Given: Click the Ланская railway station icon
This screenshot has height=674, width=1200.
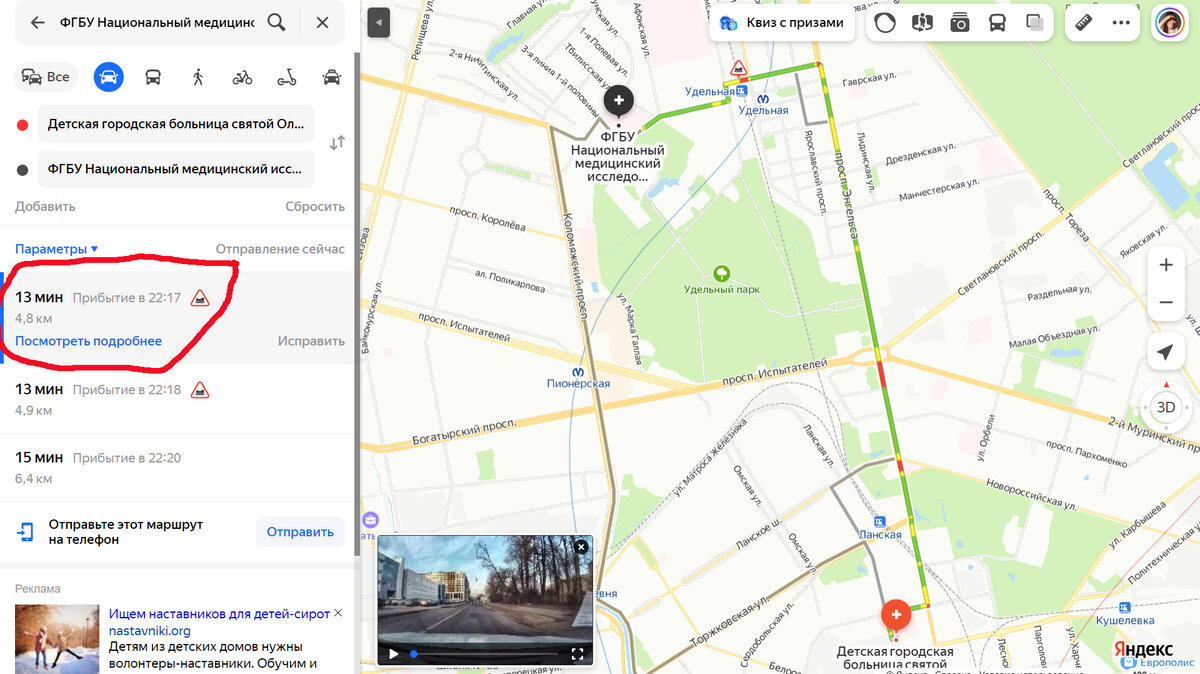Looking at the screenshot, I should pos(880,521).
